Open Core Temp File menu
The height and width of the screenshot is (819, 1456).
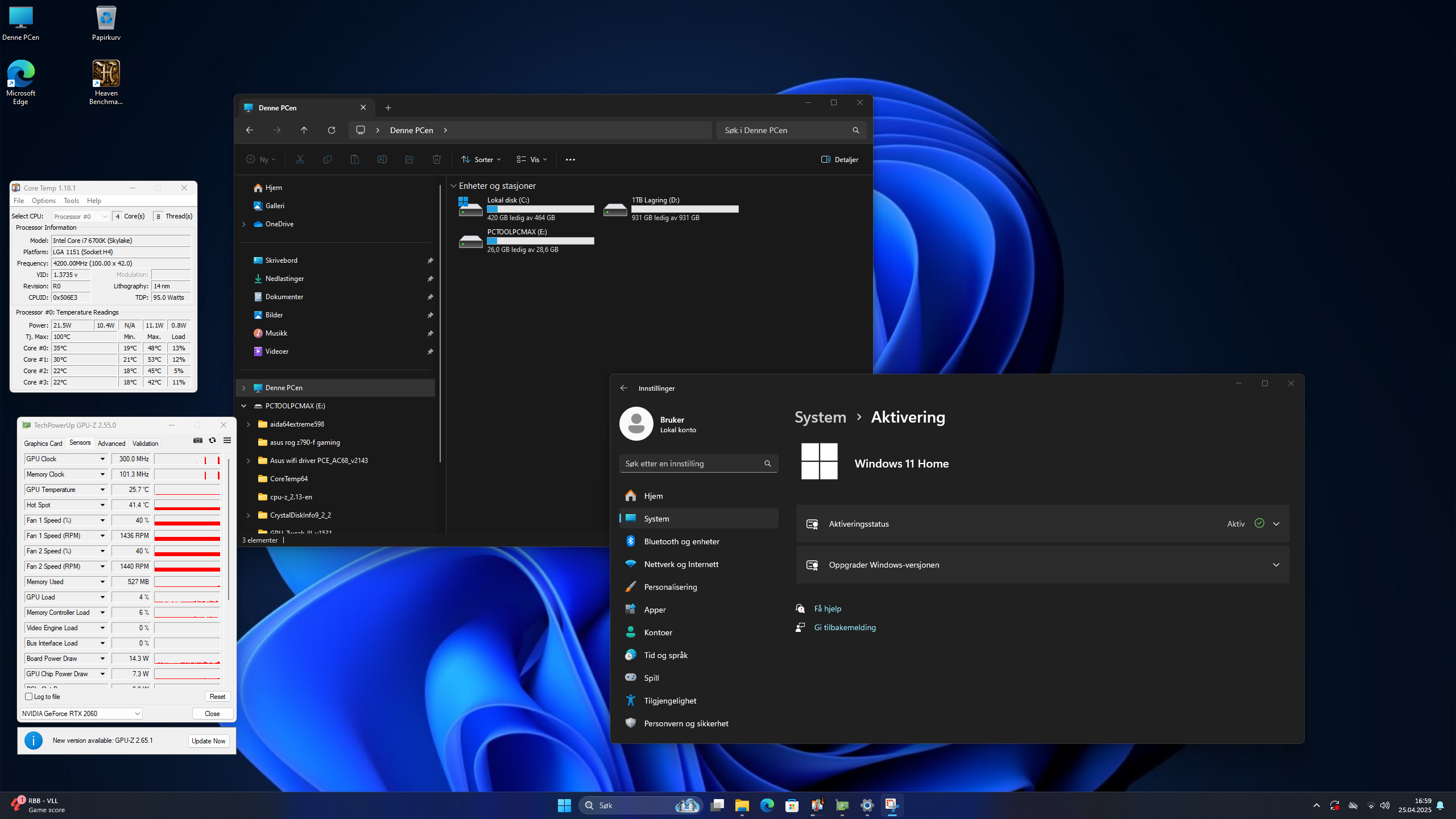pyautogui.click(x=19, y=201)
